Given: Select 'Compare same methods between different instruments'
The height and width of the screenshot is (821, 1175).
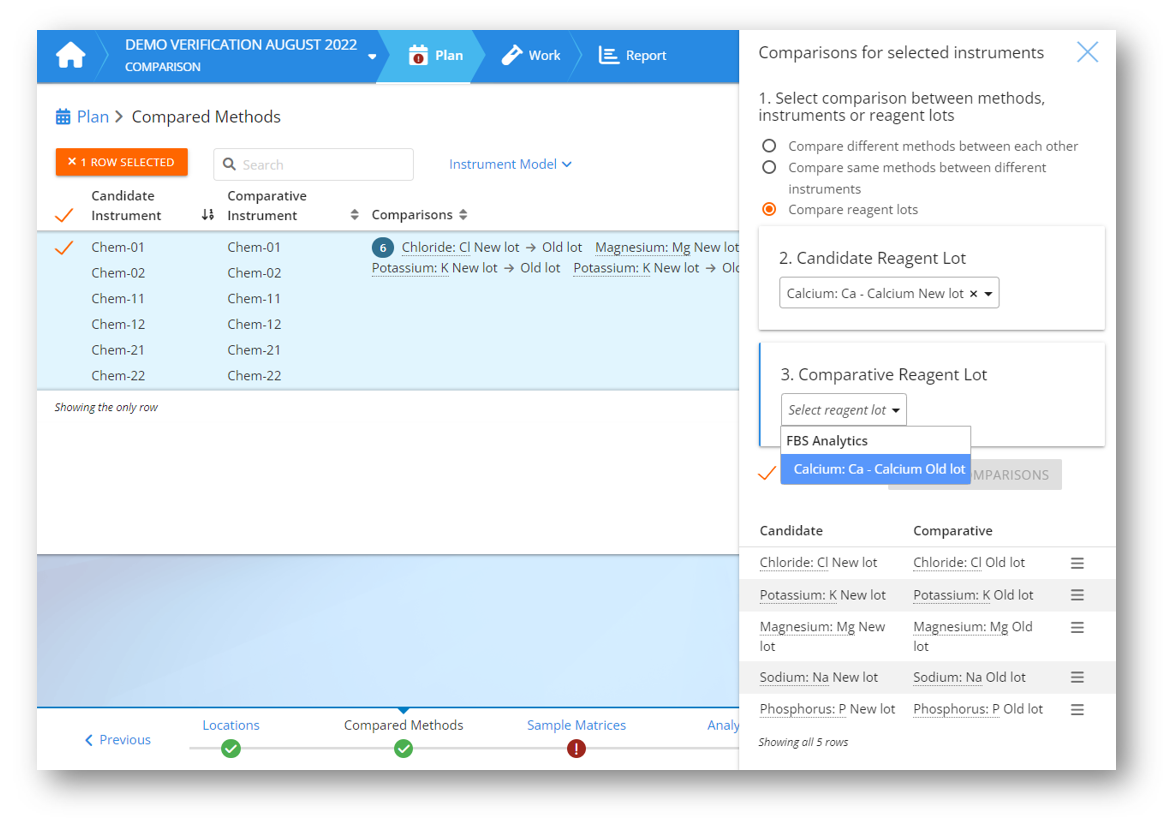Looking at the screenshot, I should [769, 168].
